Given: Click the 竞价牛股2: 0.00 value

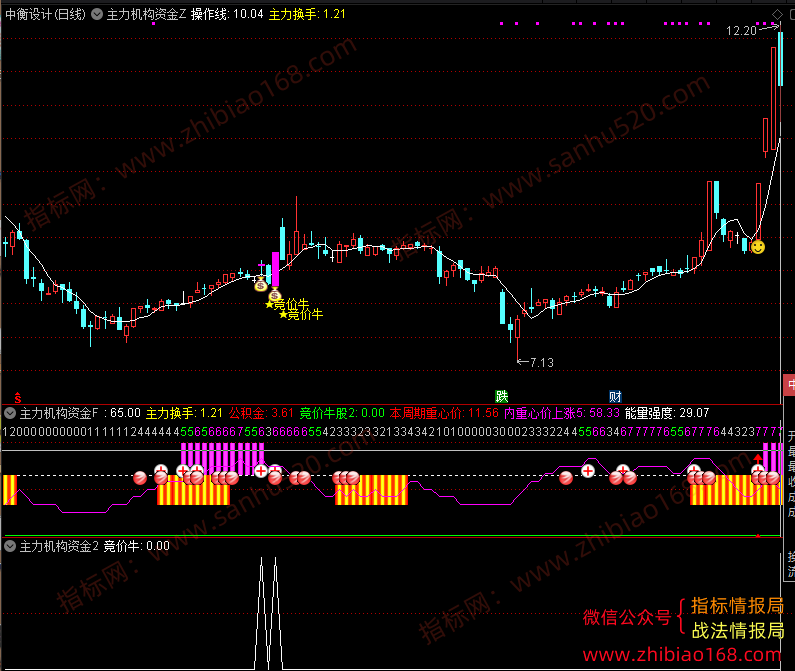Looking at the screenshot, I should pyautogui.click(x=342, y=413).
